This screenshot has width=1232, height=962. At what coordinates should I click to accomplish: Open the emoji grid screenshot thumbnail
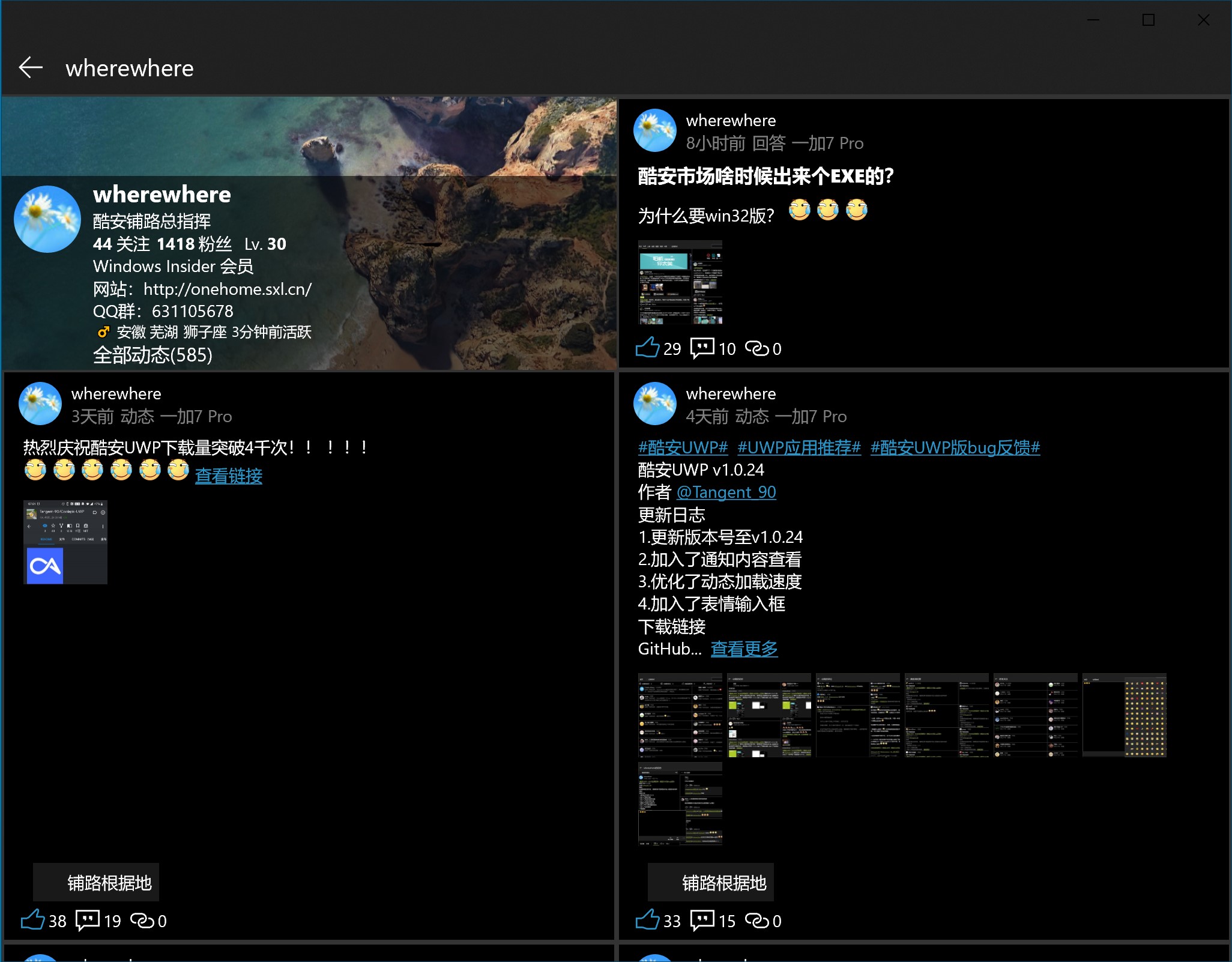click(x=1124, y=715)
